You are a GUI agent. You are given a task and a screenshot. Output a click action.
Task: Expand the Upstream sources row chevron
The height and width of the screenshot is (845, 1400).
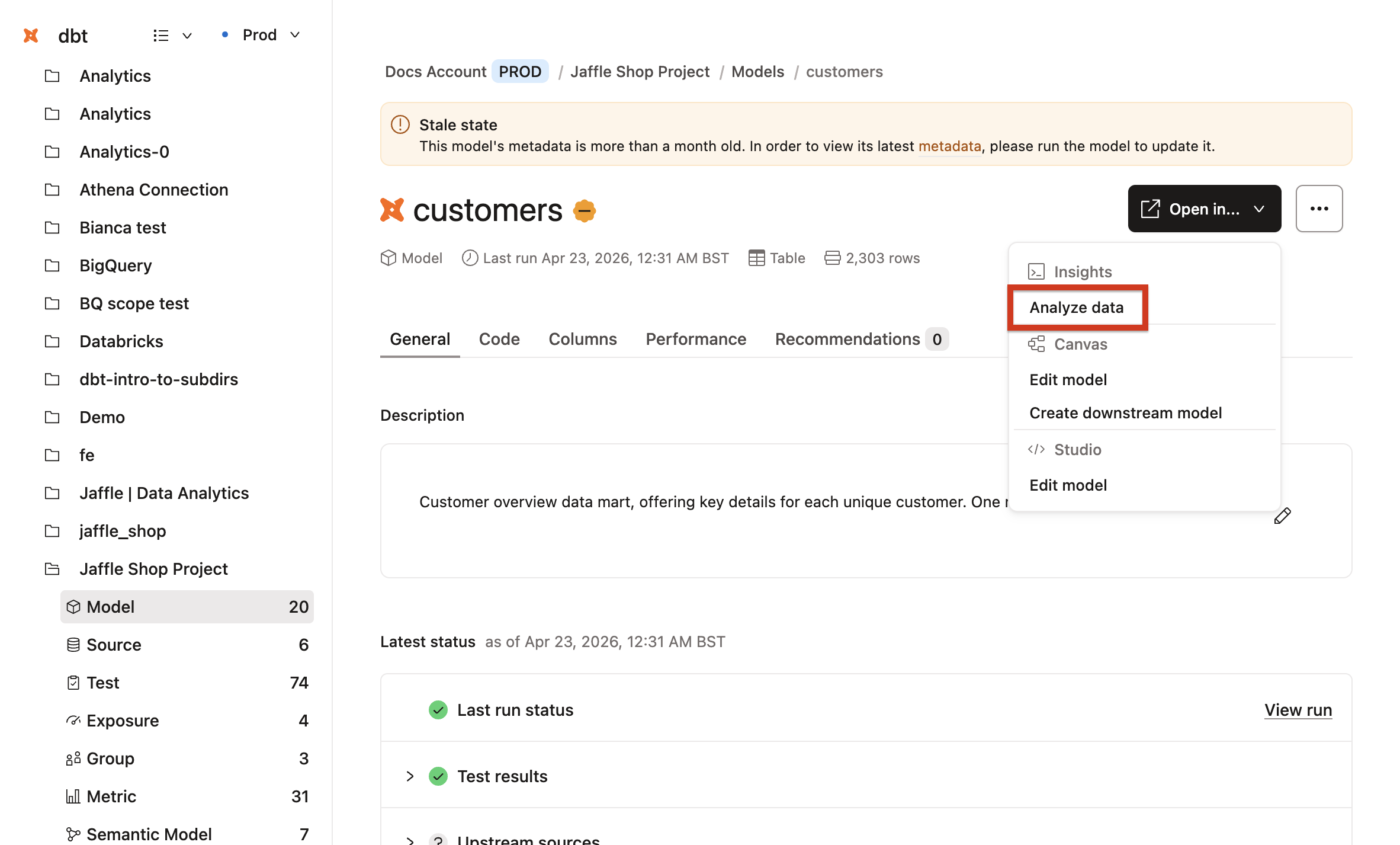[x=410, y=840]
